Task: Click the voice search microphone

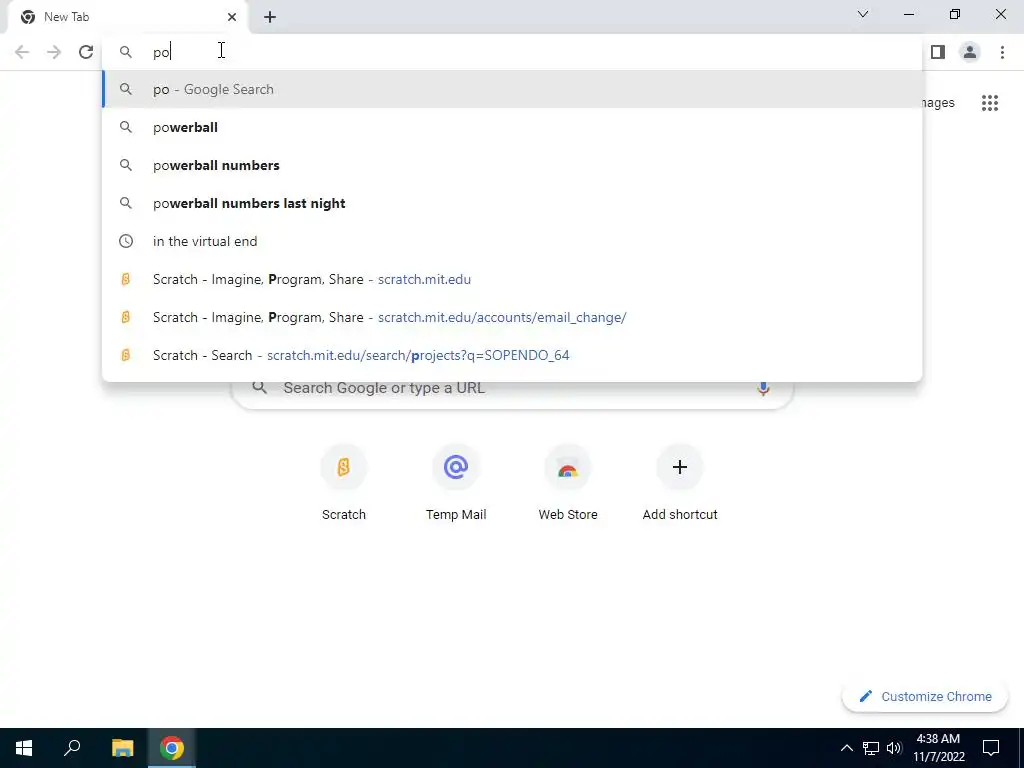Action: coord(763,388)
